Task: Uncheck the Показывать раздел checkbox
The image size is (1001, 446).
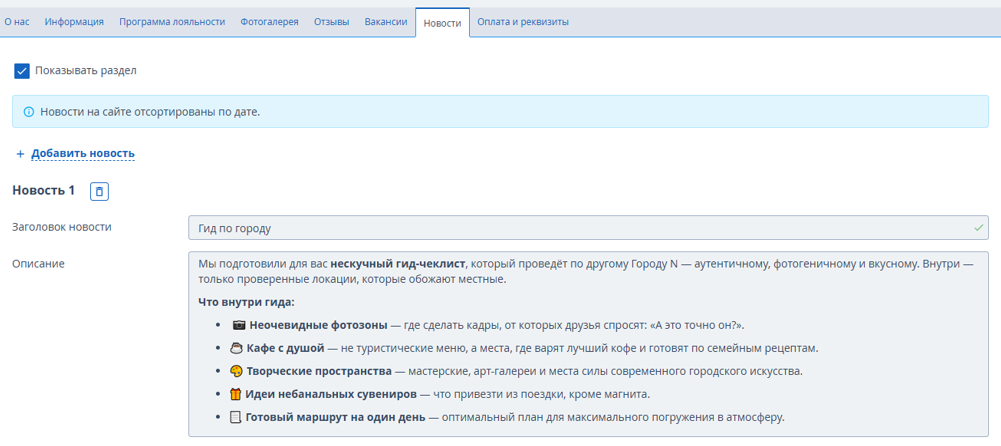Action: (x=22, y=71)
